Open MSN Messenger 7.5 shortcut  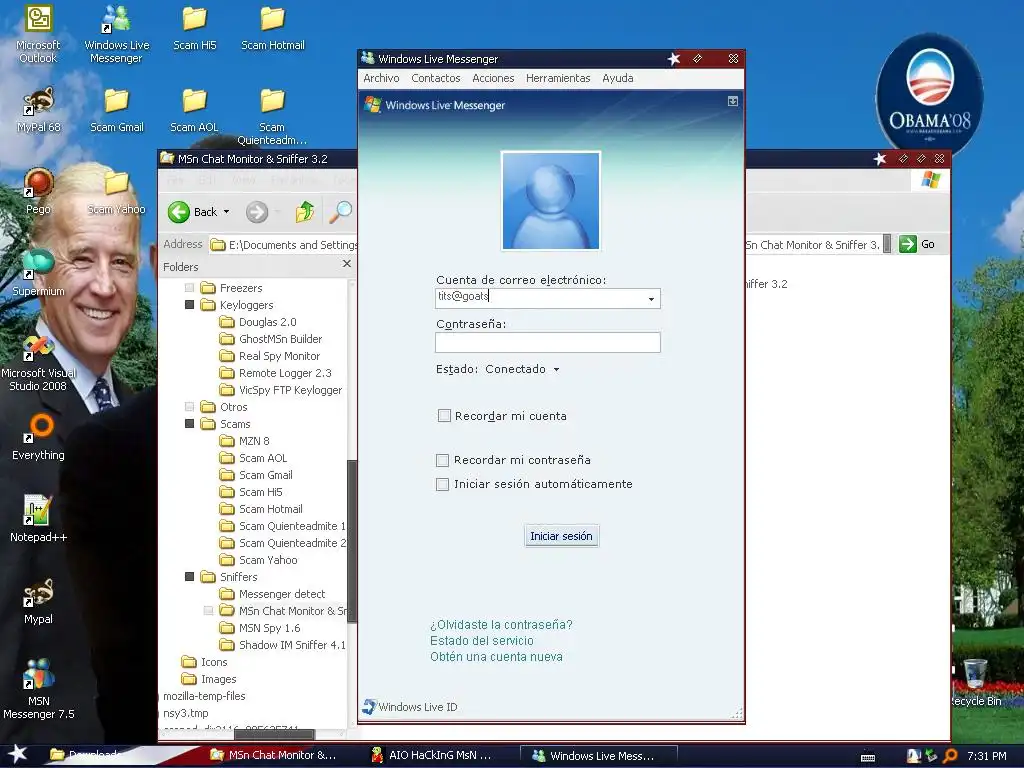coord(38,690)
